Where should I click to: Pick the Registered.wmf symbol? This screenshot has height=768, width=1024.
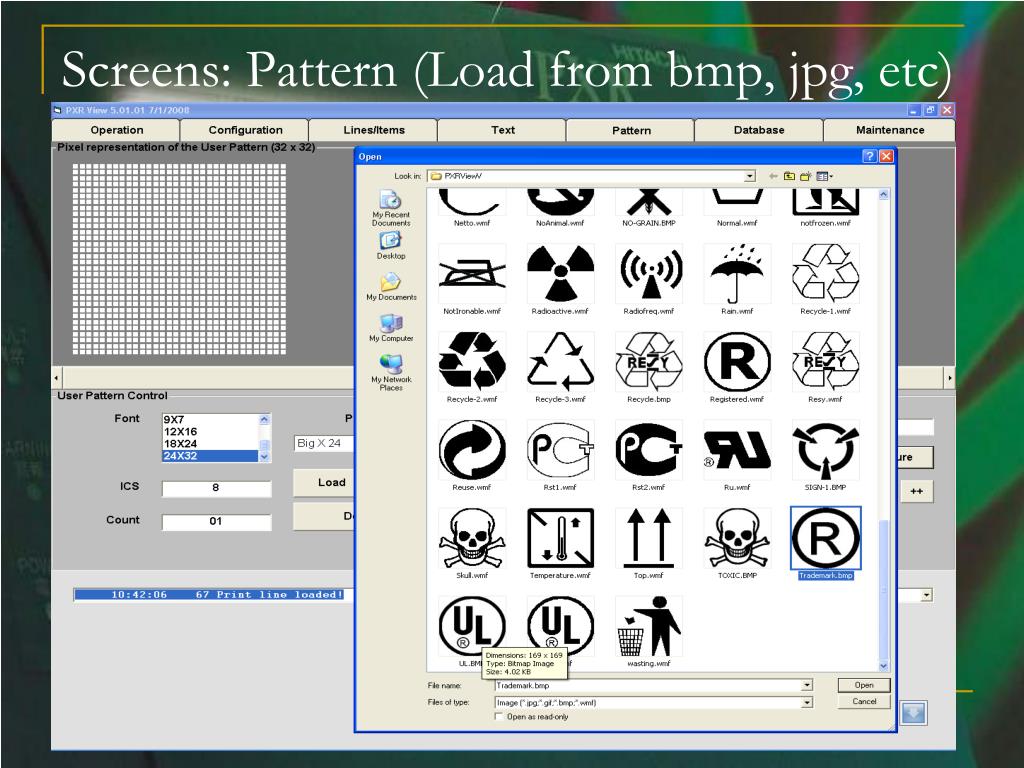tap(737, 368)
